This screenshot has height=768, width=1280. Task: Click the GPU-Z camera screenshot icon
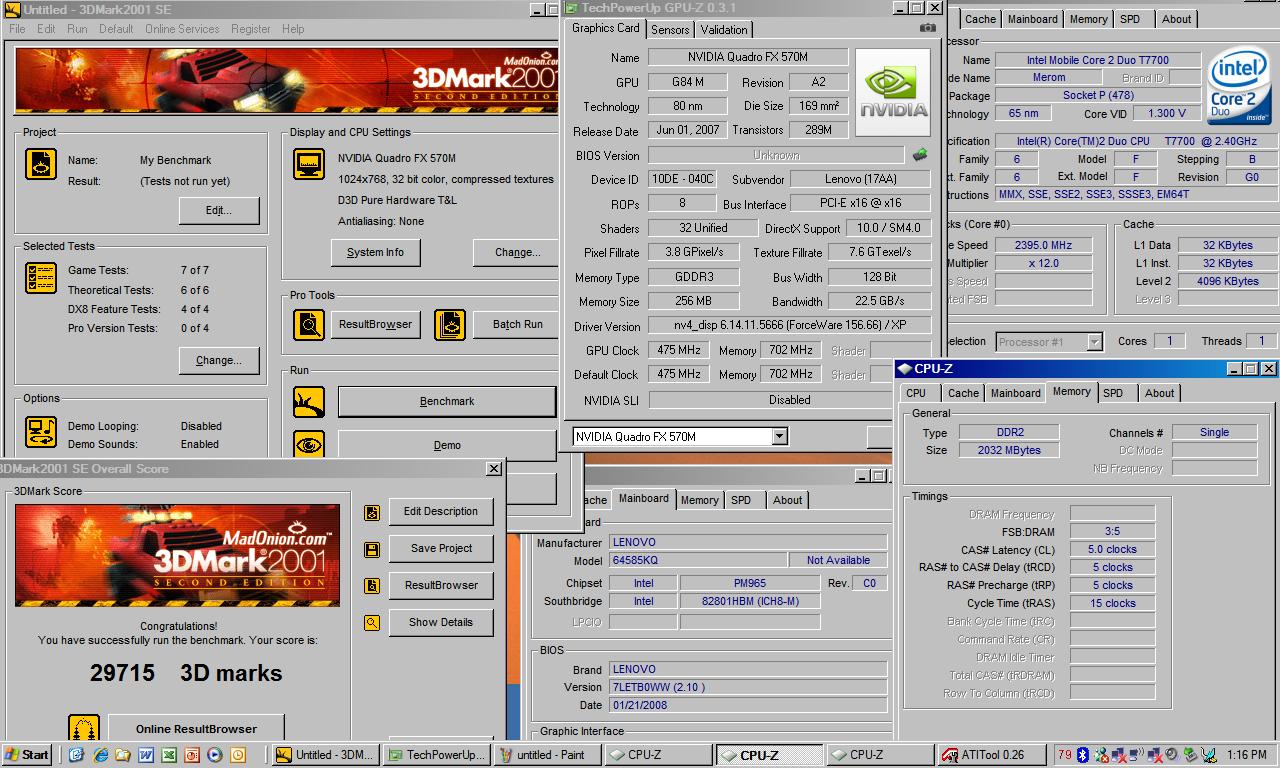tap(928, 28)
